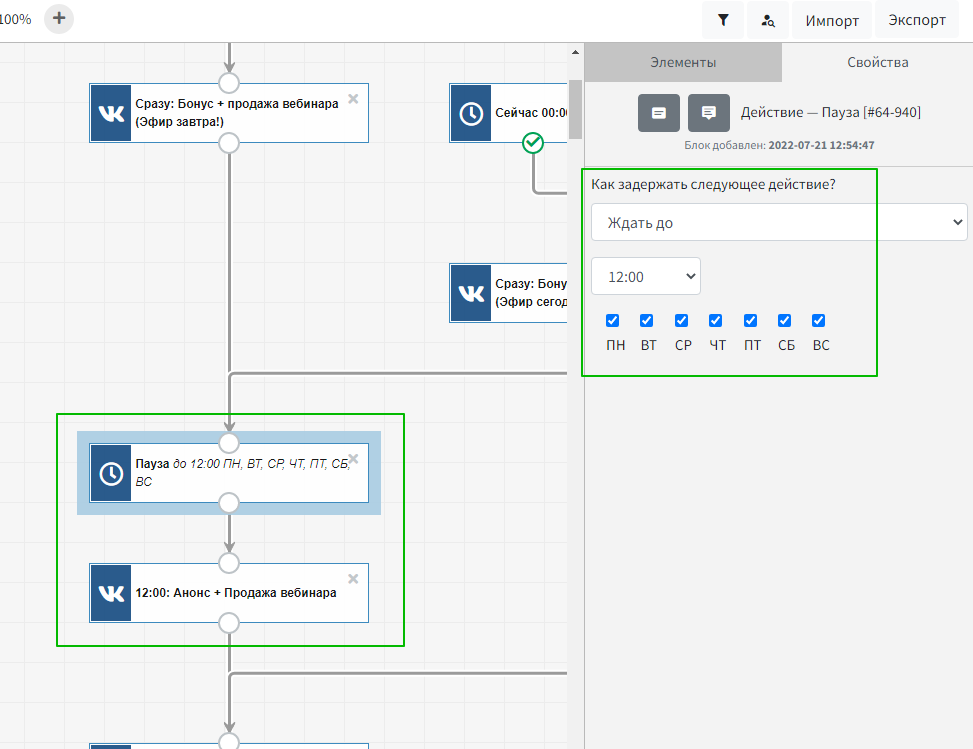Click the user search icon
Image resolution: width=973 pixels, height=749 pixels.
click(768, 20)
